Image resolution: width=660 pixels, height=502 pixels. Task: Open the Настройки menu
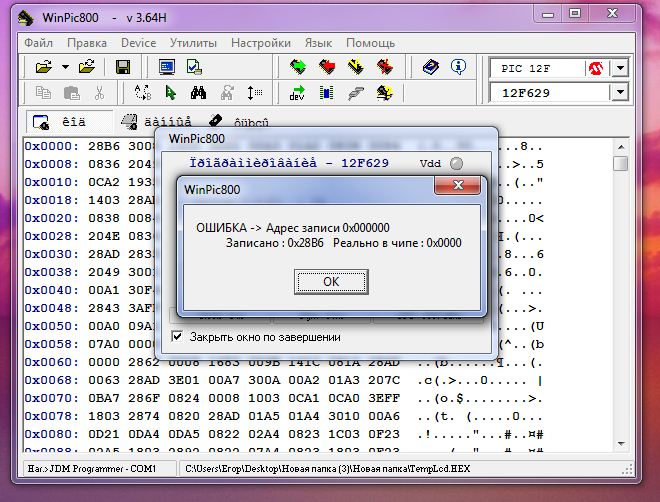260,43
